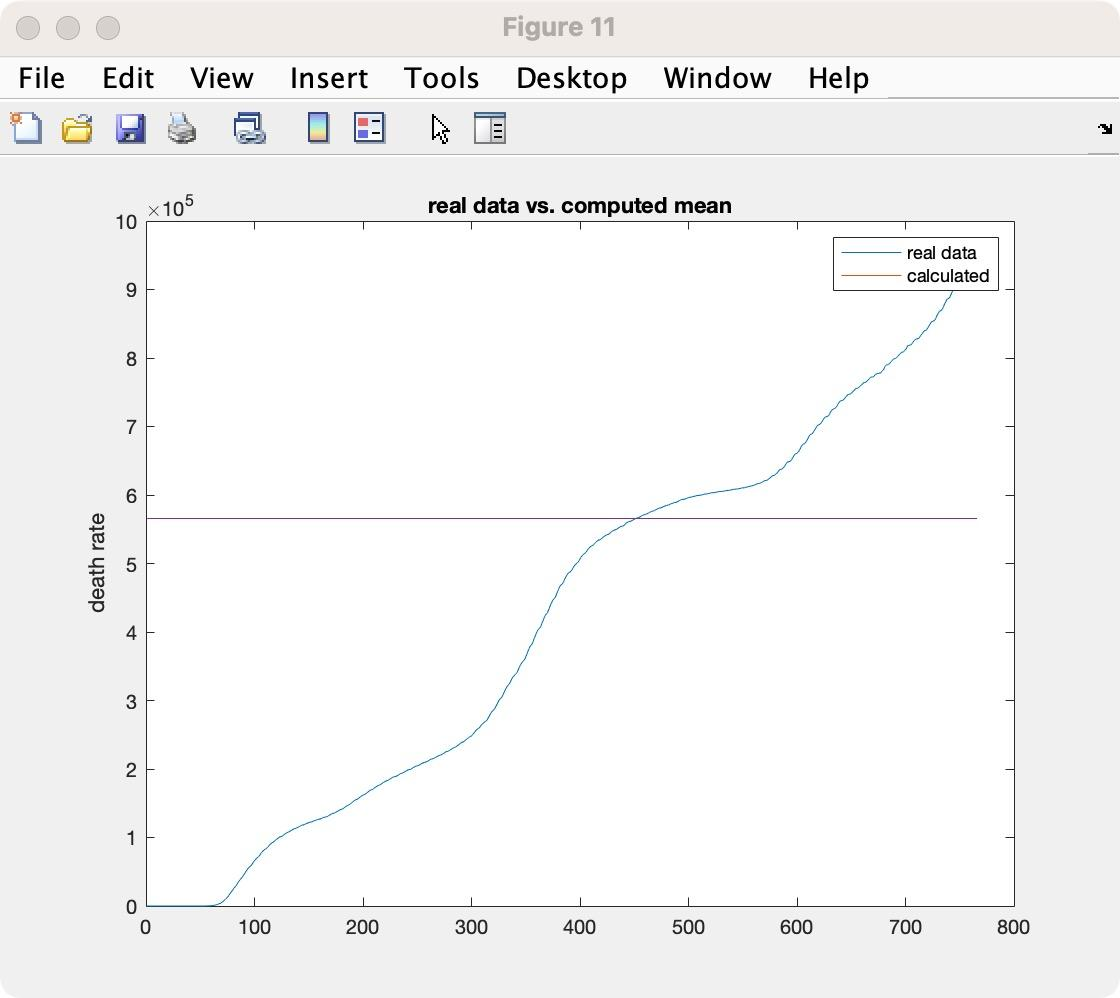Select the 'death rate' y-axis label
1120x998 pixels.
97,562
